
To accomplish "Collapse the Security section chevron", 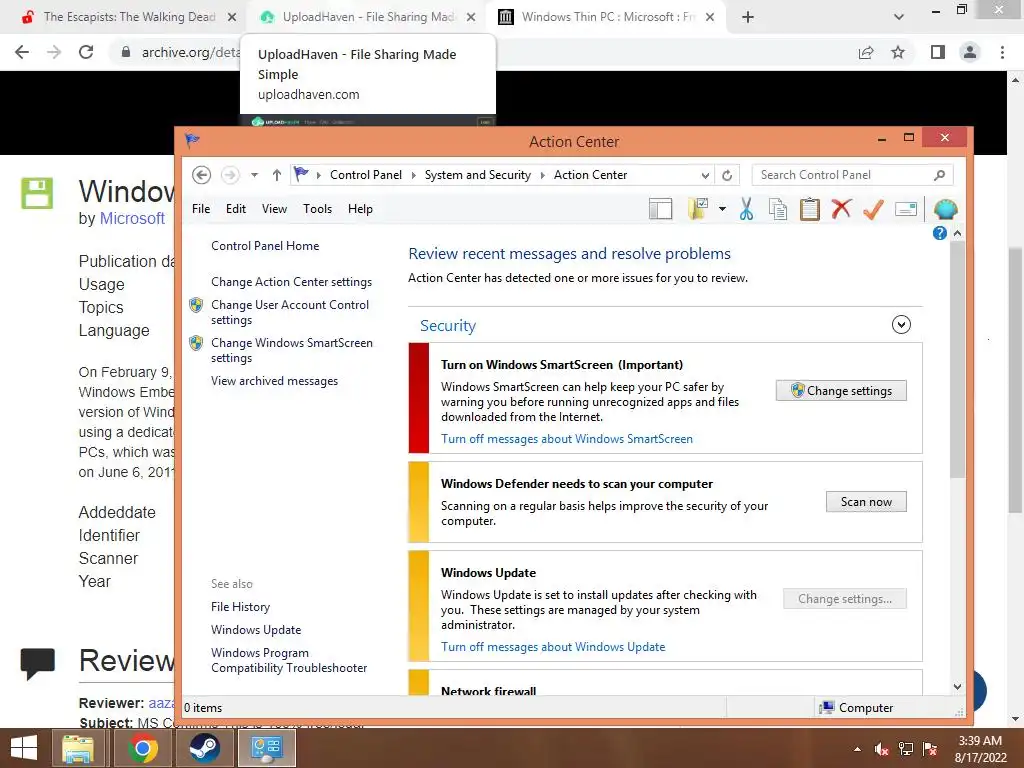I will tap(901, 325).
